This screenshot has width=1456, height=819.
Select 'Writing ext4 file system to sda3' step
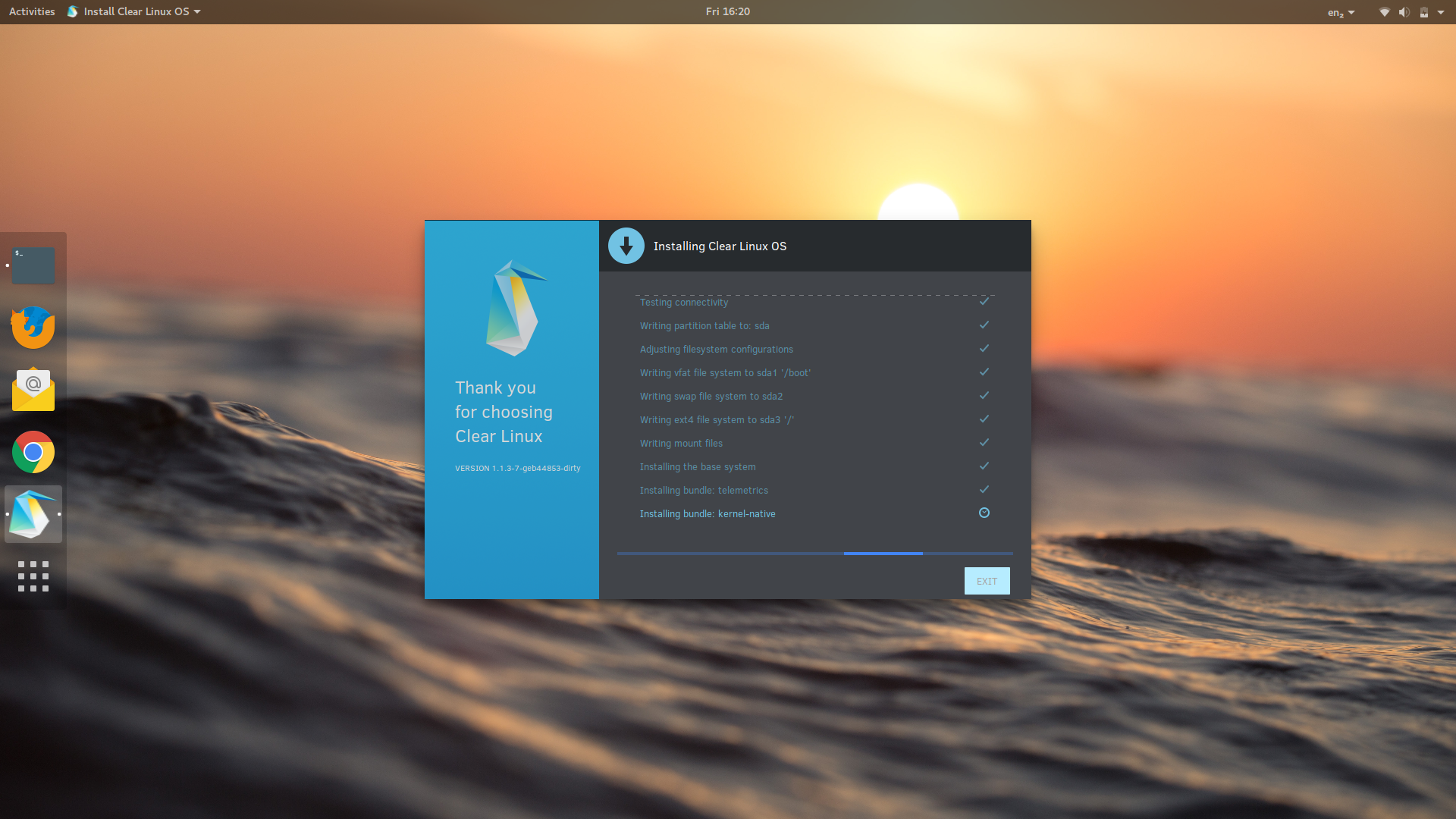coord(717,419)
